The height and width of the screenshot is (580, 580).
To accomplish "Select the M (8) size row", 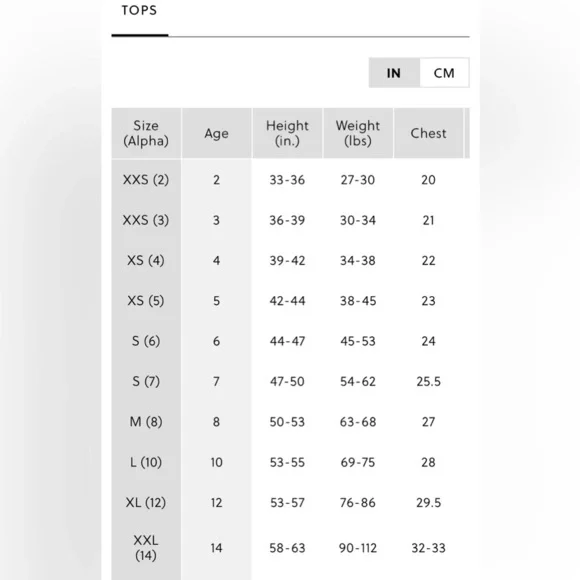I will [290, 422].
